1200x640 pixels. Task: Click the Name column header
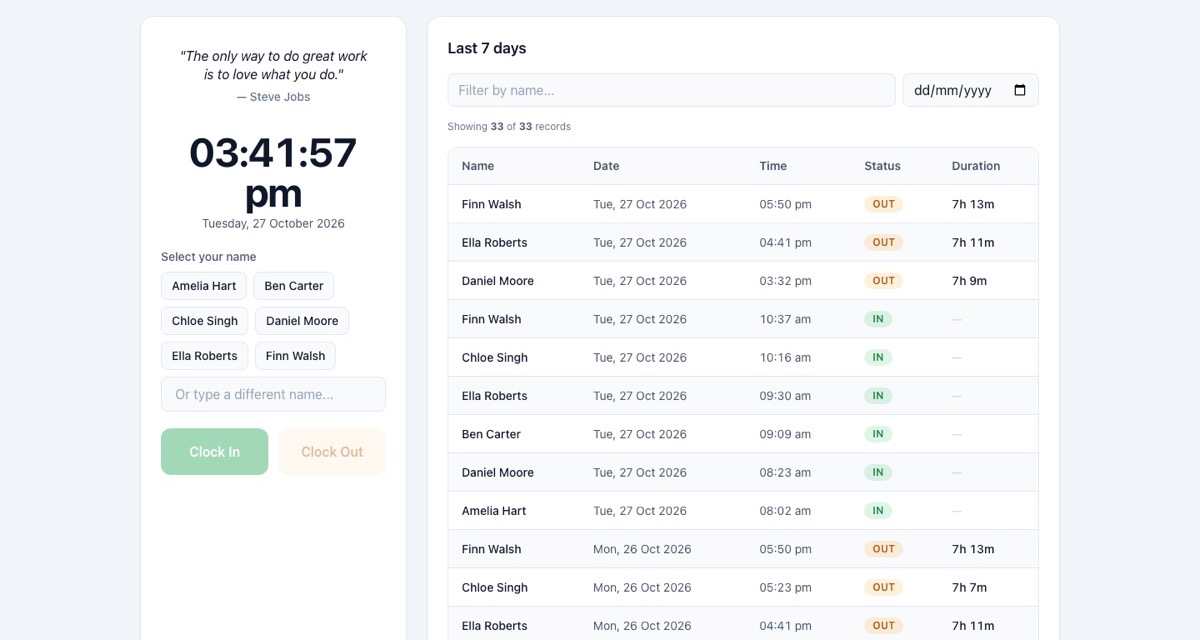coord(478,166)
